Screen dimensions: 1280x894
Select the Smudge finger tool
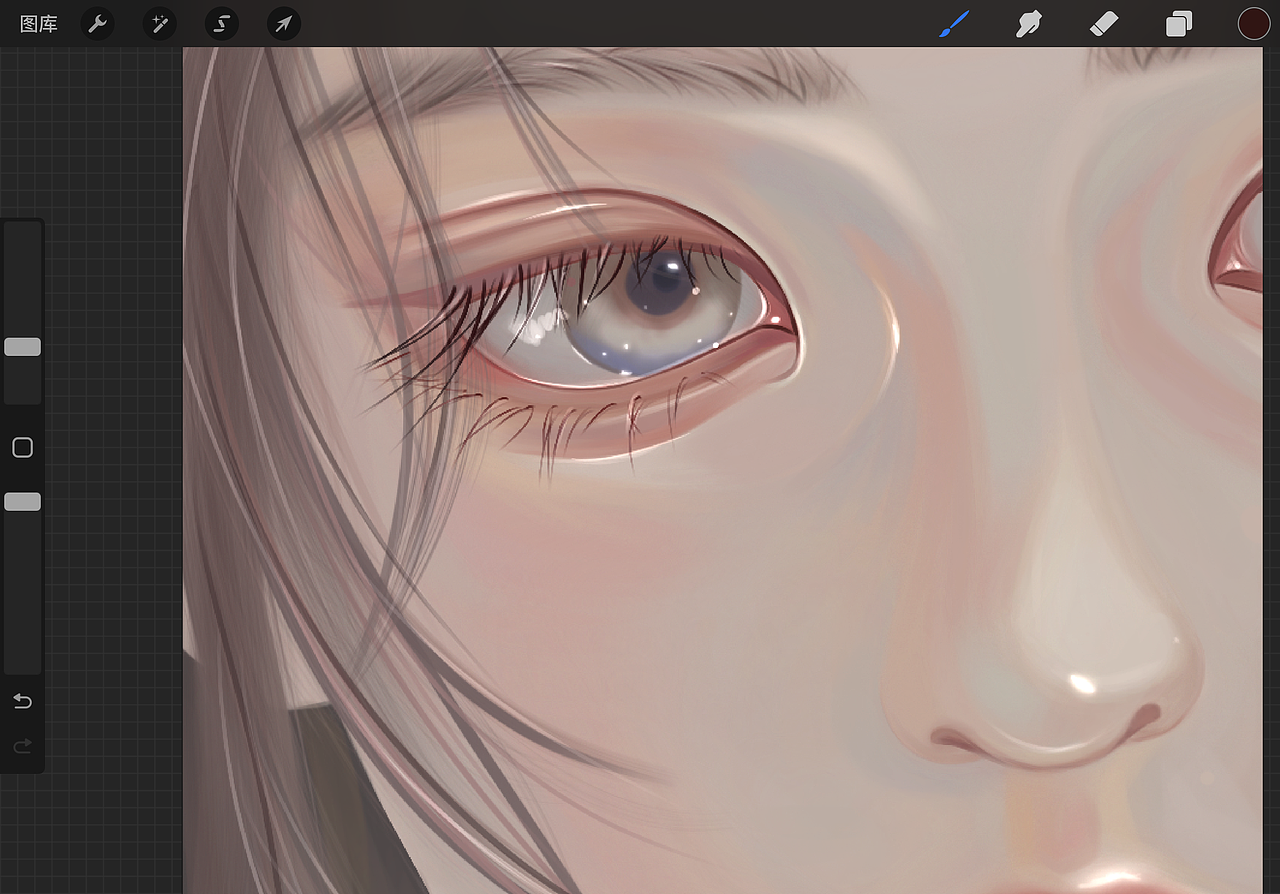point(1029,23)
